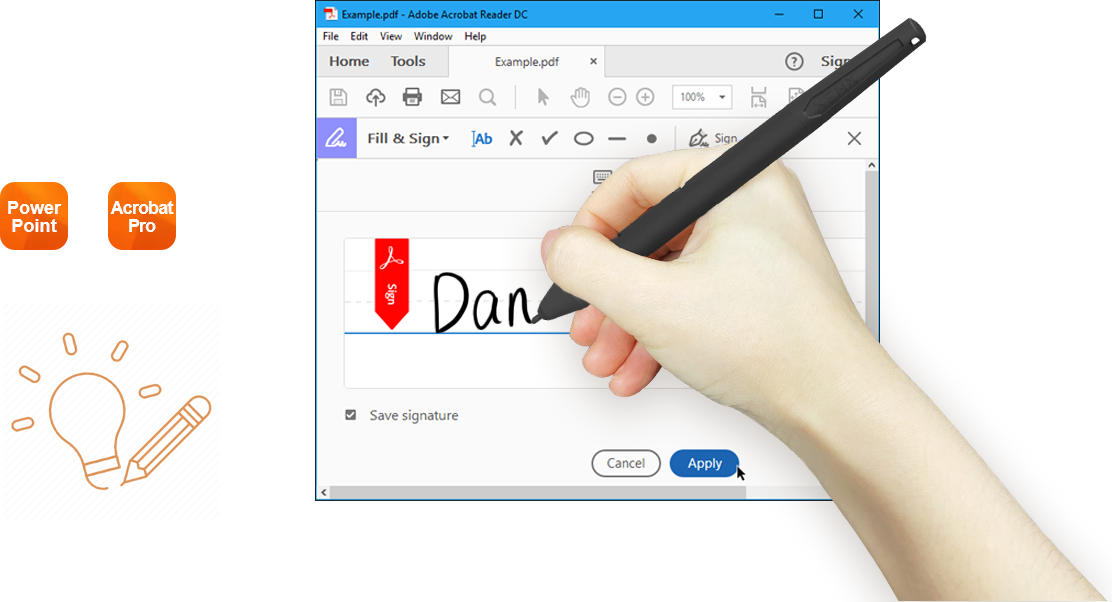Screen dimensions: 1112x602
Task: Click the Add Text (Ab) tool
Action: click(x=482, y=139)
